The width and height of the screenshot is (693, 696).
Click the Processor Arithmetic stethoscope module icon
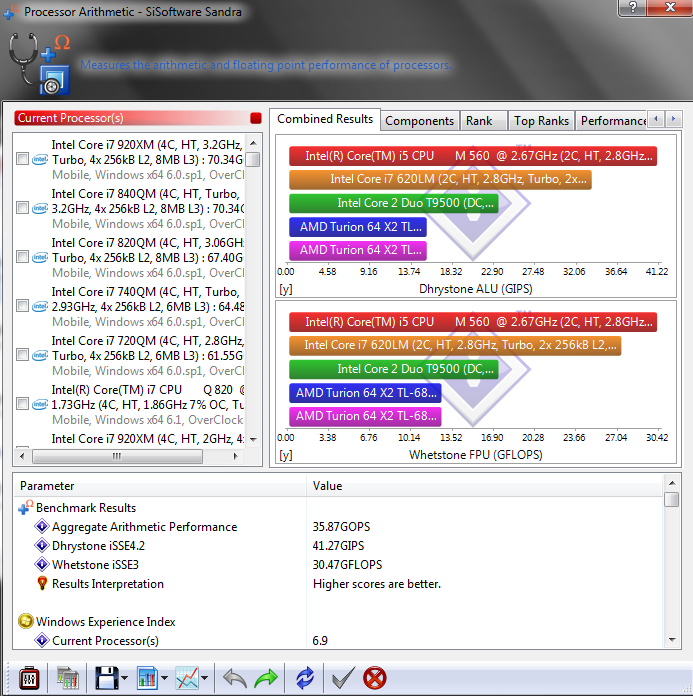click(x=40, y=64)
